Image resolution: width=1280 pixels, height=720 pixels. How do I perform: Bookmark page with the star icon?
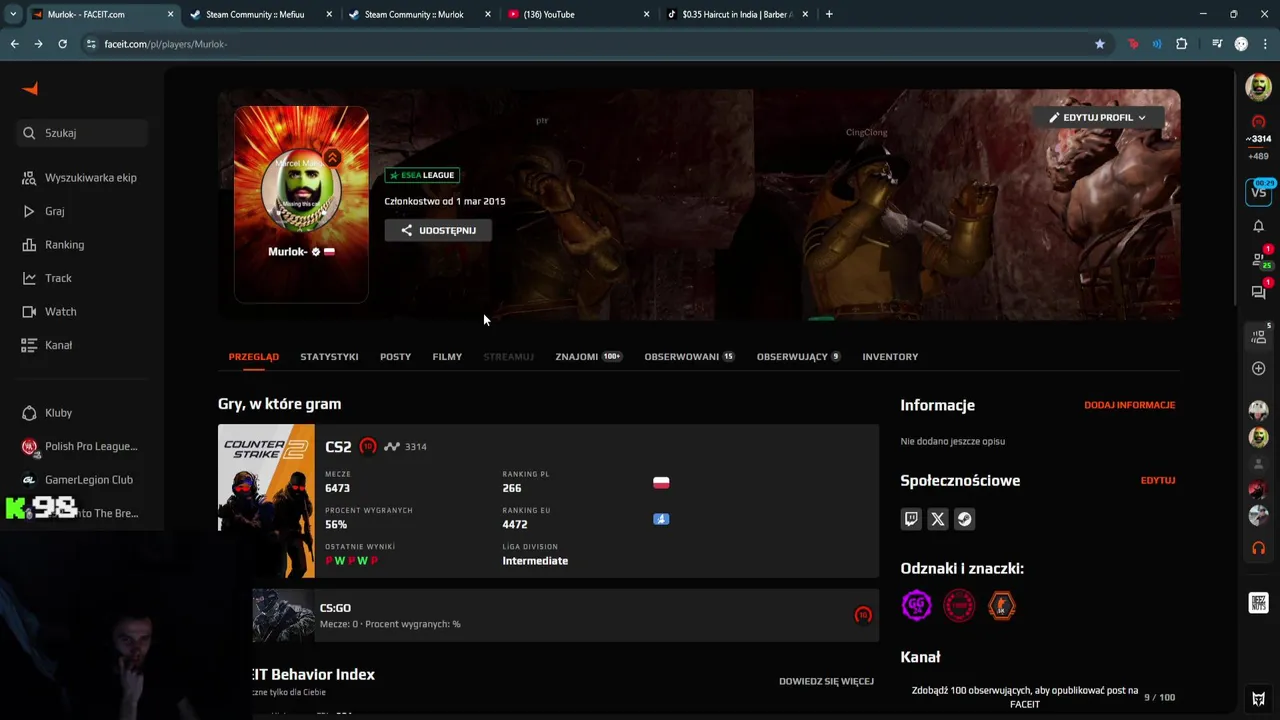[1100, 44]
